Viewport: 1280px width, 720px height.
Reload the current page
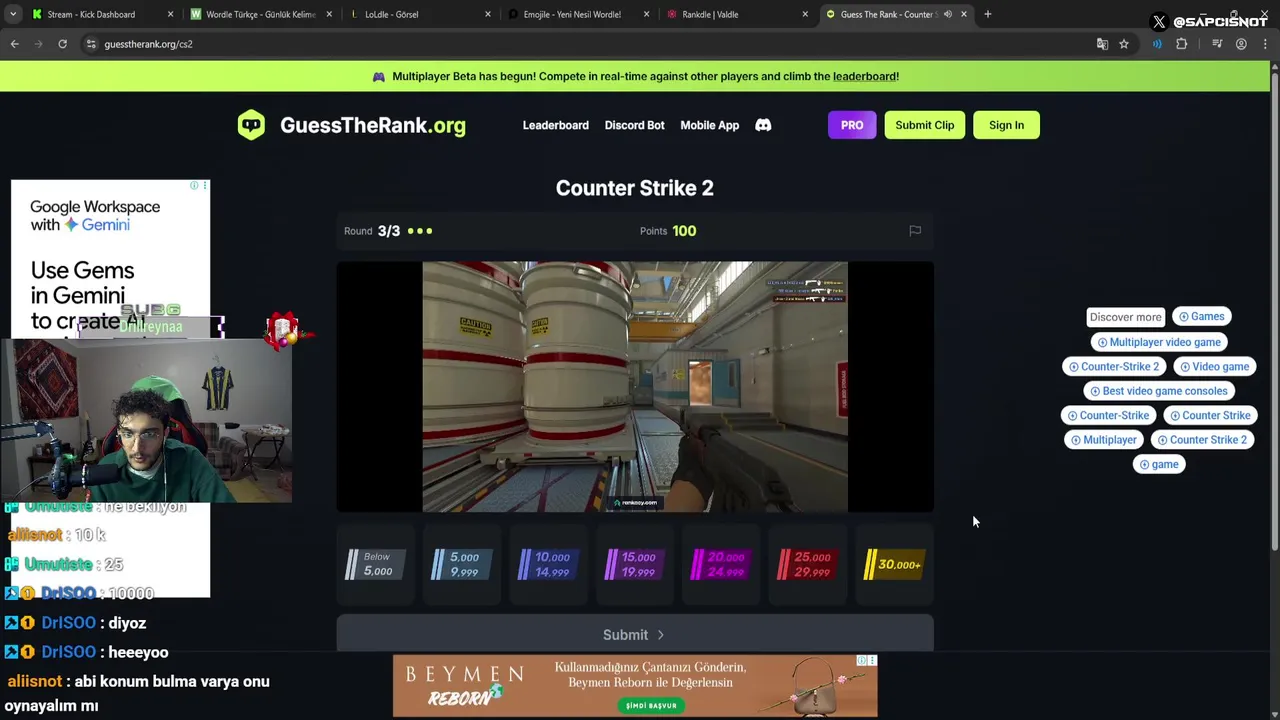[x=62, y=44]
